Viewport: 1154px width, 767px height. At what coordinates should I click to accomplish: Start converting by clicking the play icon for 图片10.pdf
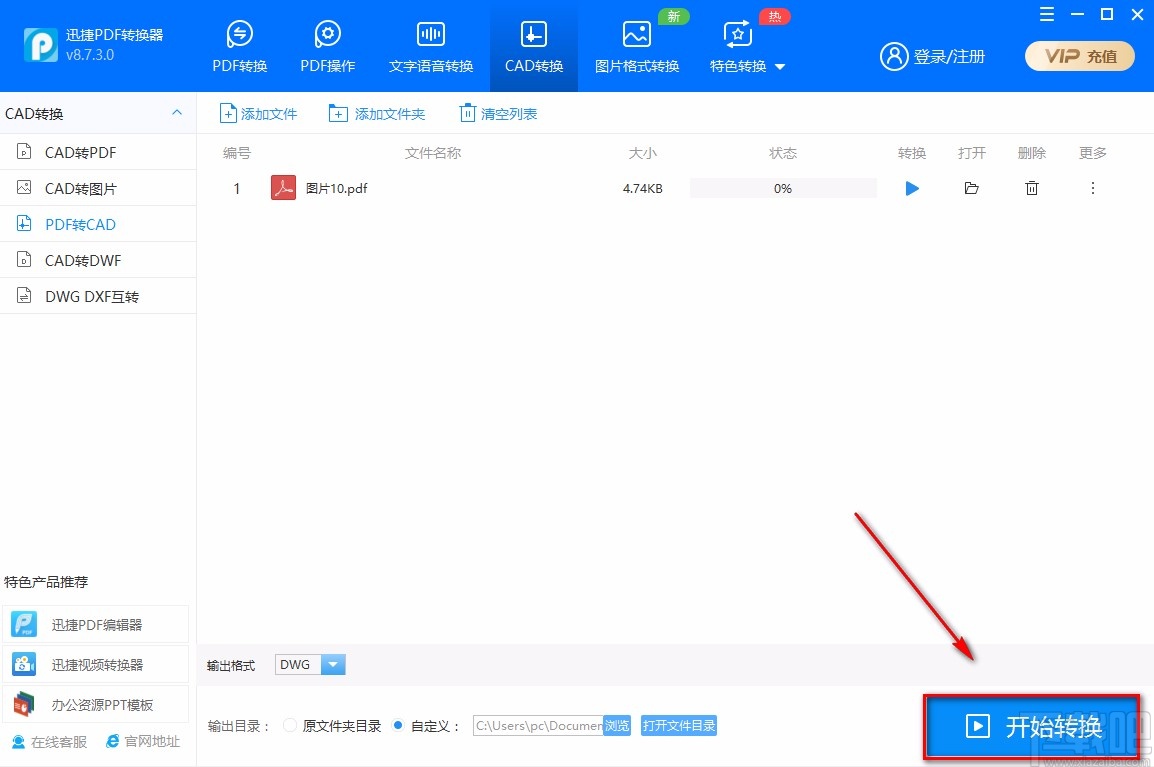(911, 188)
